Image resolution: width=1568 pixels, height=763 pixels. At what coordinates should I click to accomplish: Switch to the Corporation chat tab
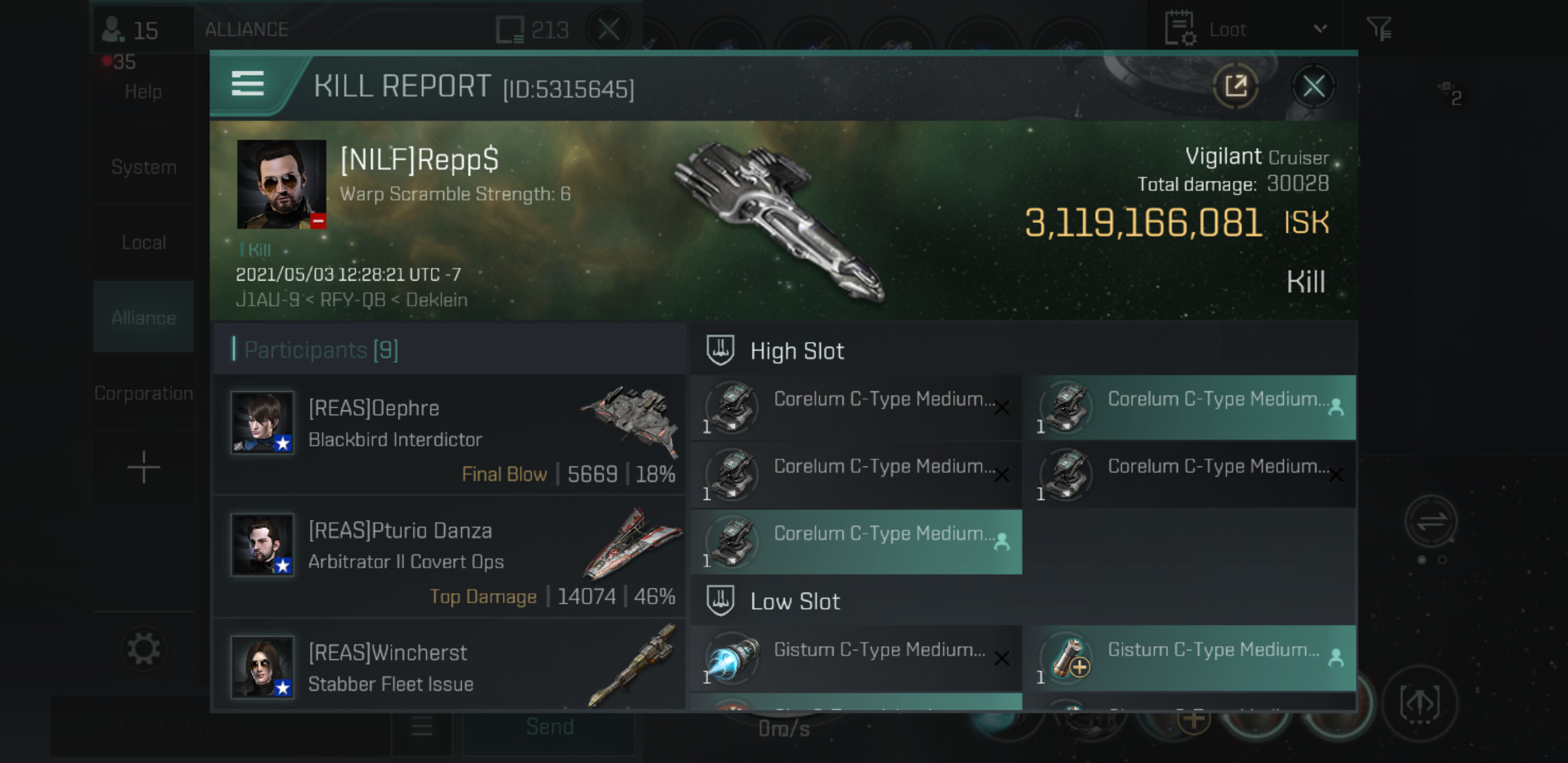coord(144,393)
